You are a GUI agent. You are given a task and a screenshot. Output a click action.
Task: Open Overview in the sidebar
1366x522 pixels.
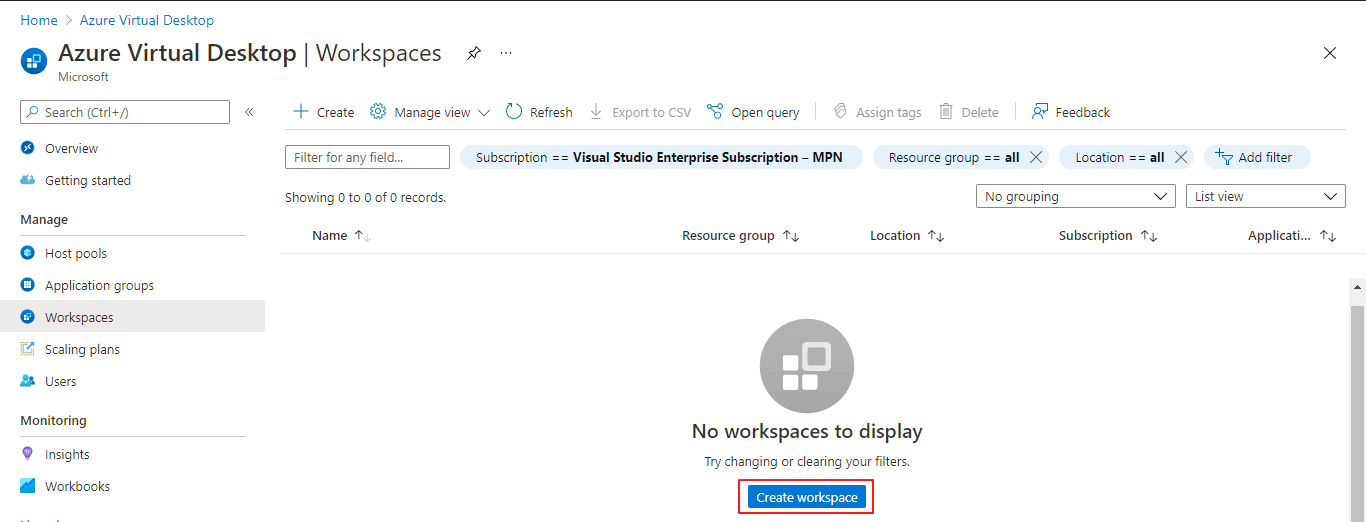pyautogui.click(x=71, y=148)
